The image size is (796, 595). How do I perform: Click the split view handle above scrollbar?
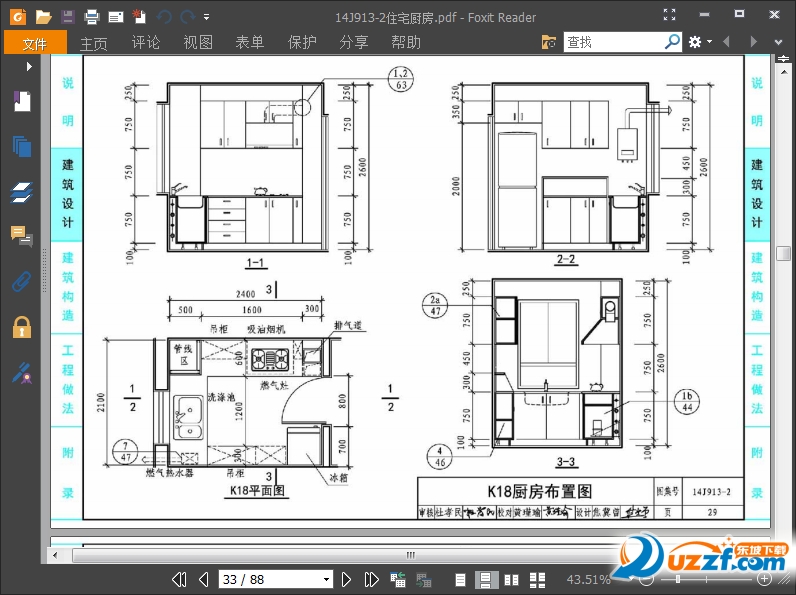point(783,59)
